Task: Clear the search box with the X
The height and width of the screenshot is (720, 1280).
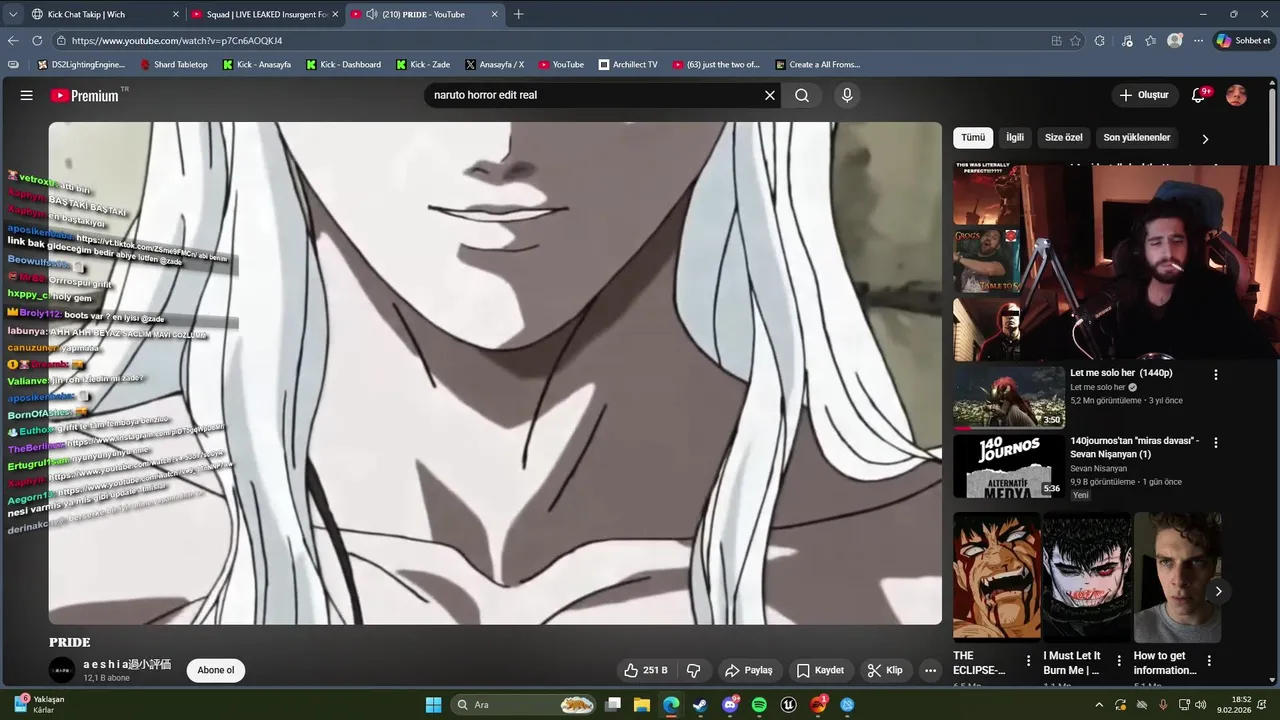Action: point(770,95)
